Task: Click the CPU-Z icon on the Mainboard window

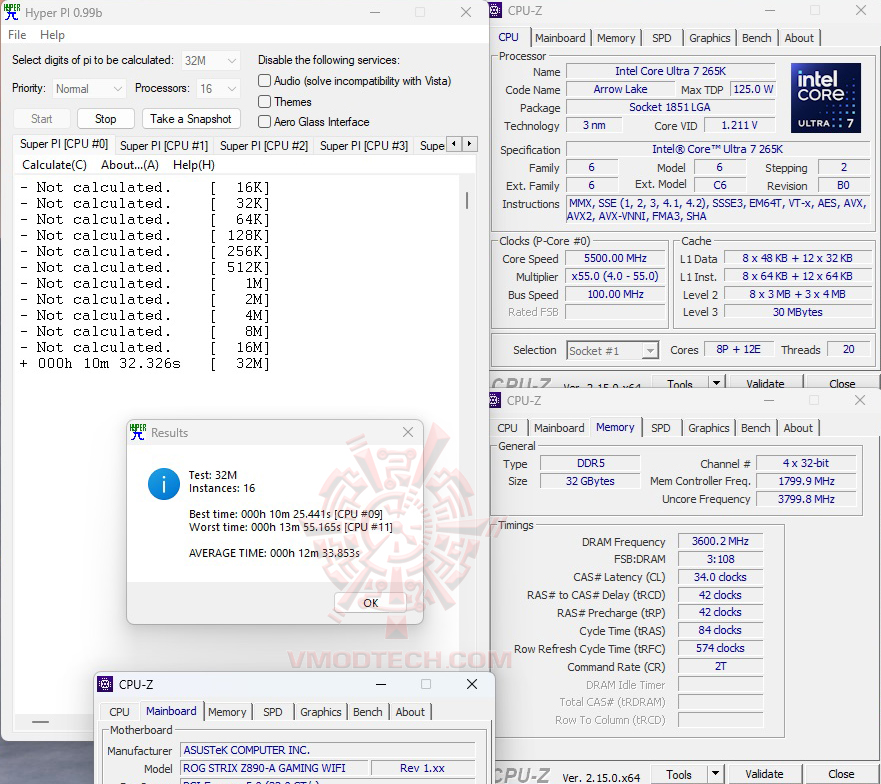Action: click(106, 684)
